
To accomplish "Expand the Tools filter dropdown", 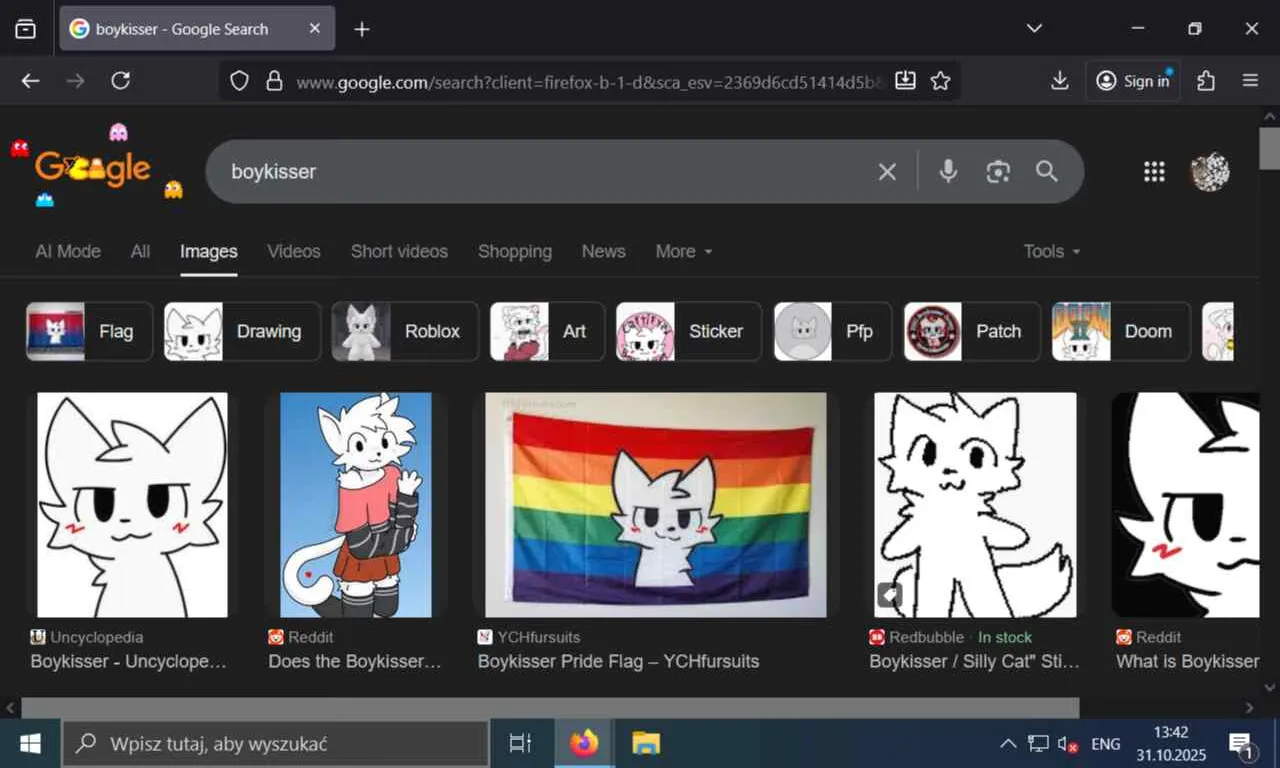I will 1052,252.
